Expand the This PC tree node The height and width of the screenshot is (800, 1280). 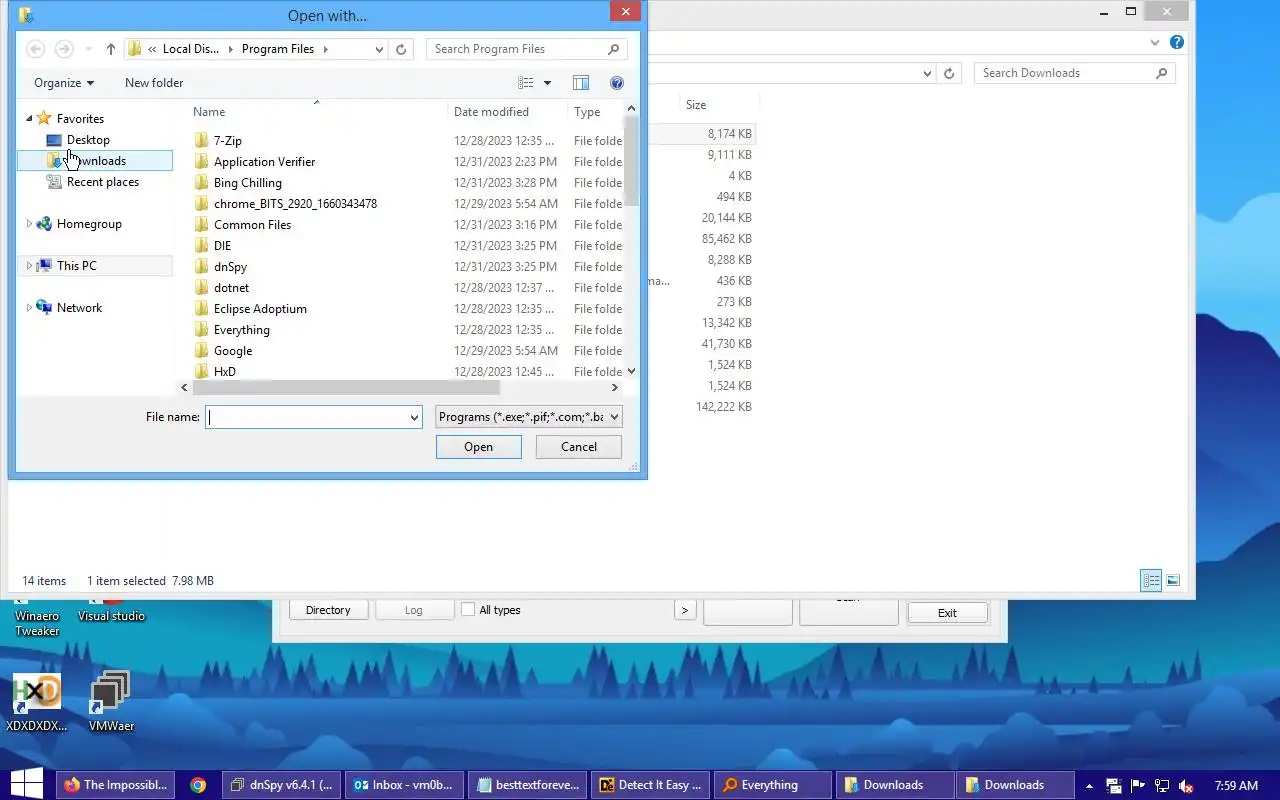pyautogui.click(x=29, y=266)
